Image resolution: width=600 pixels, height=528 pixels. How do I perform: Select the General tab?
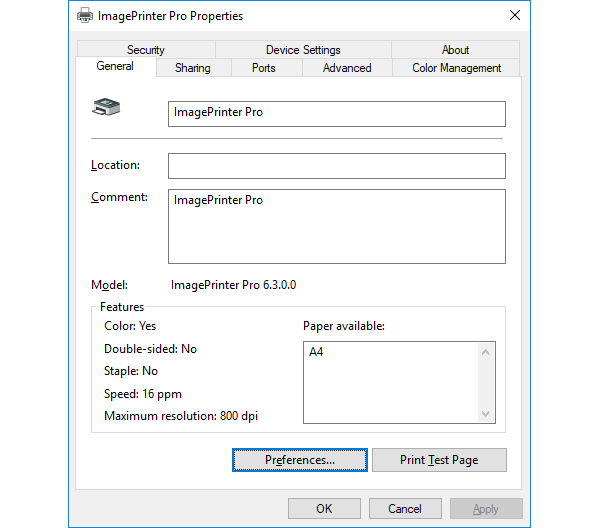(x=115, y=66)
